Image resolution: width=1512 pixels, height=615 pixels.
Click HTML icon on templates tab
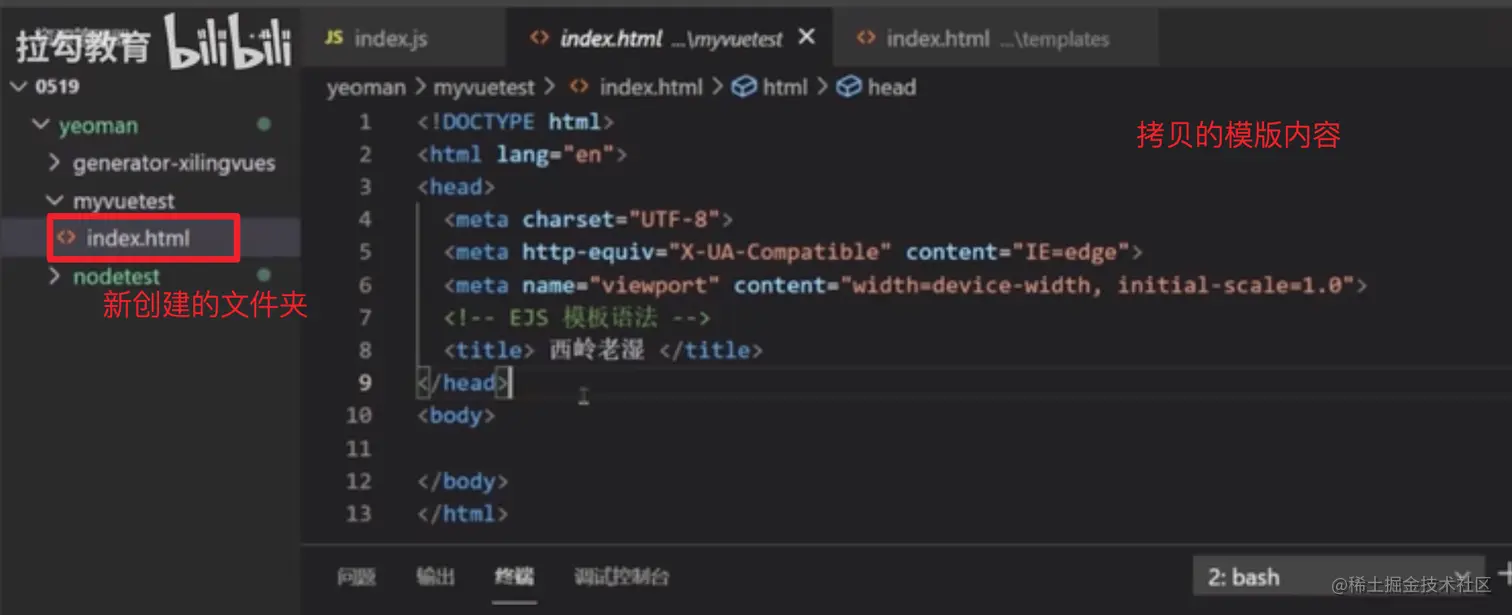click(x=867, y=38)
